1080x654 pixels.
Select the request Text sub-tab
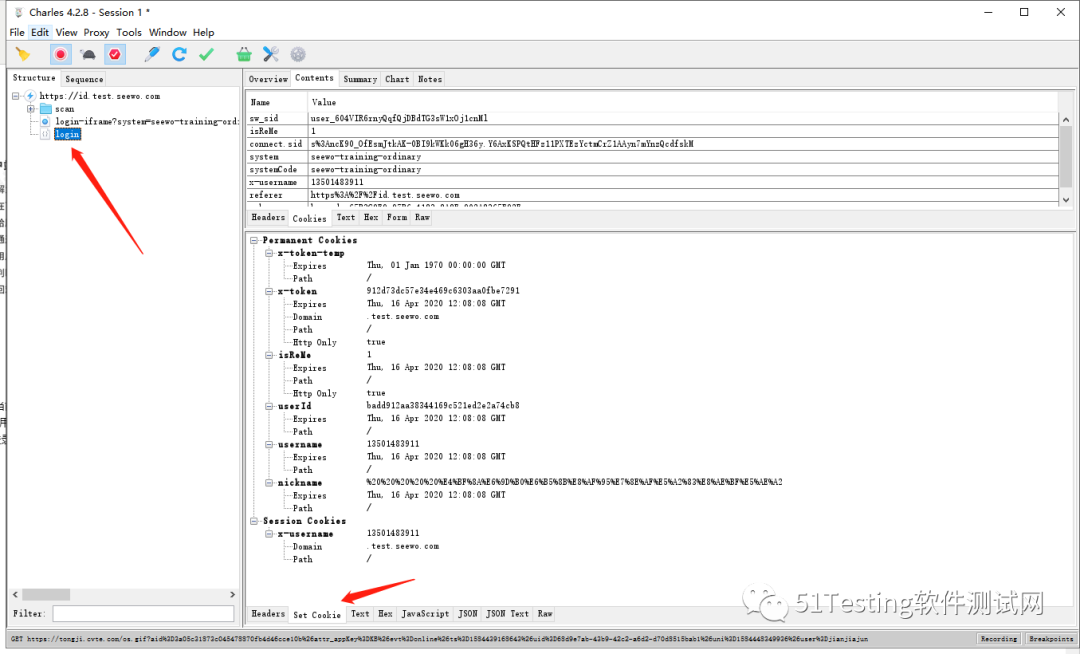point(346,218)
